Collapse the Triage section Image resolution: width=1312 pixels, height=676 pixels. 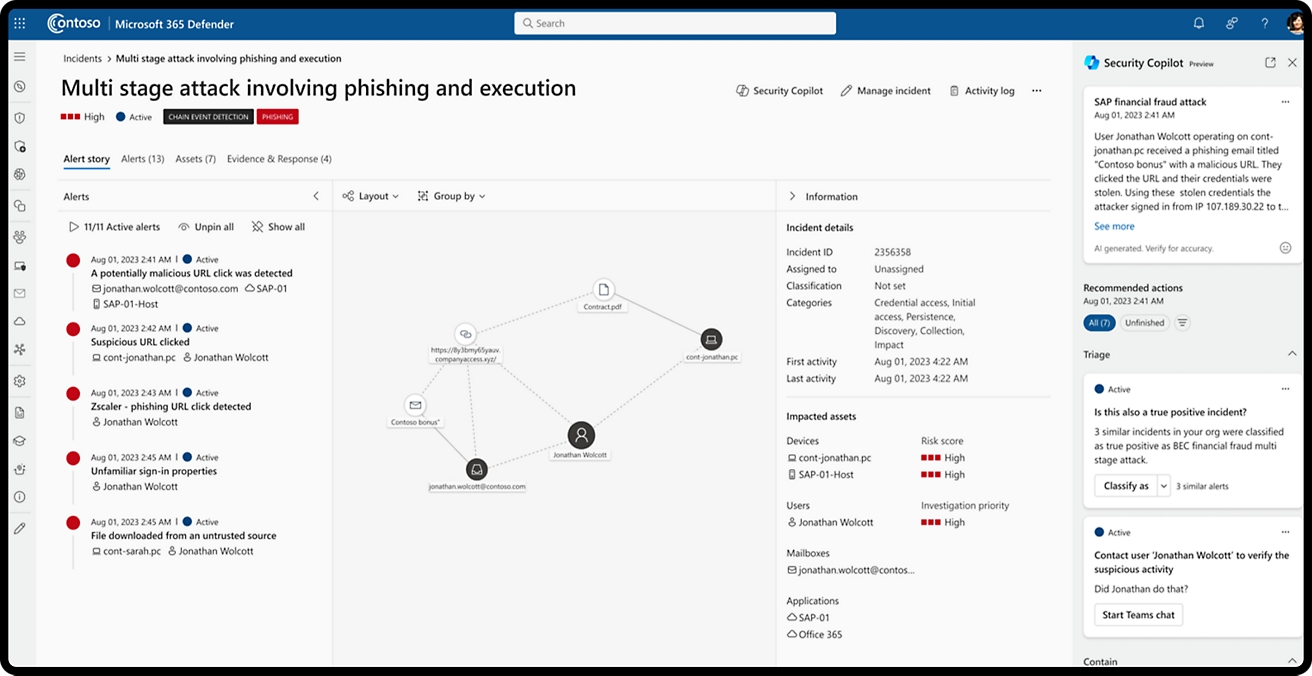pos(1292,354)
